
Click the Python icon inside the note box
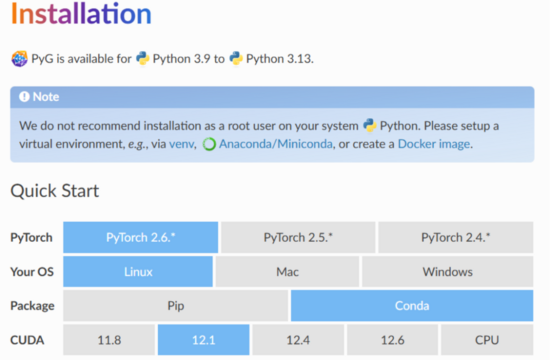click(370, 125)
